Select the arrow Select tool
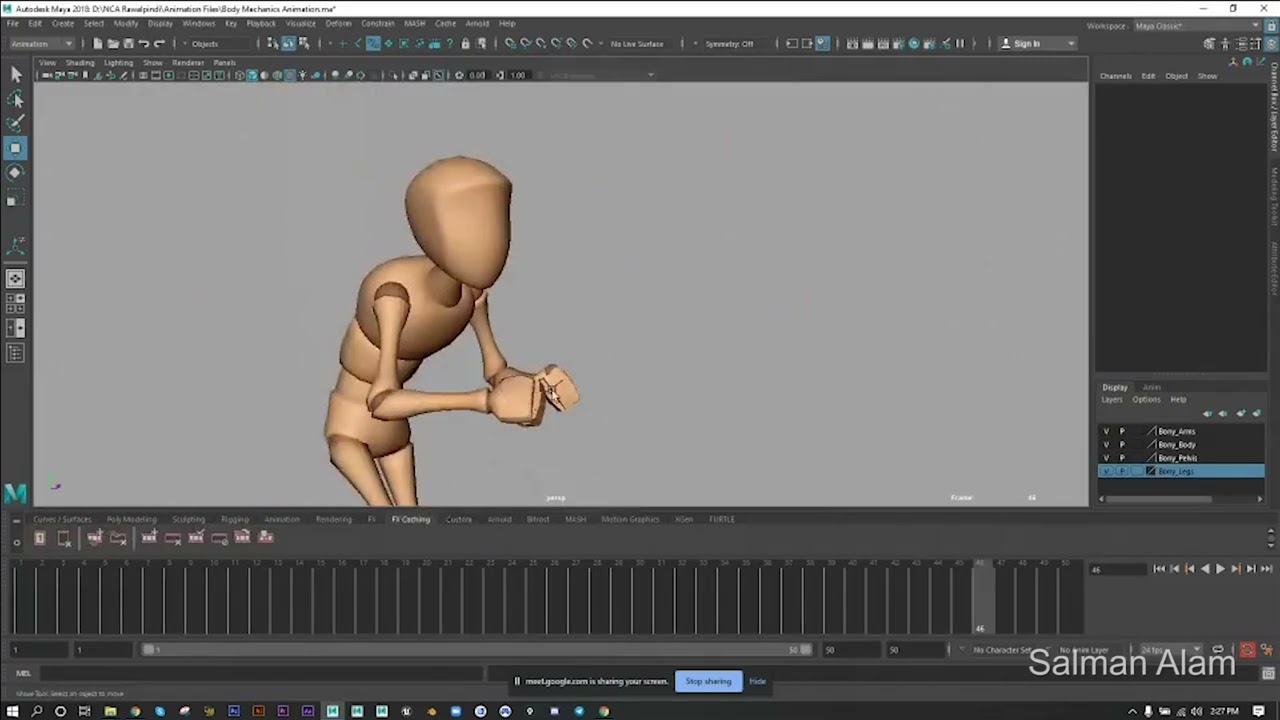This screenshot has height=720, width=1280. [x=15, y=74]
